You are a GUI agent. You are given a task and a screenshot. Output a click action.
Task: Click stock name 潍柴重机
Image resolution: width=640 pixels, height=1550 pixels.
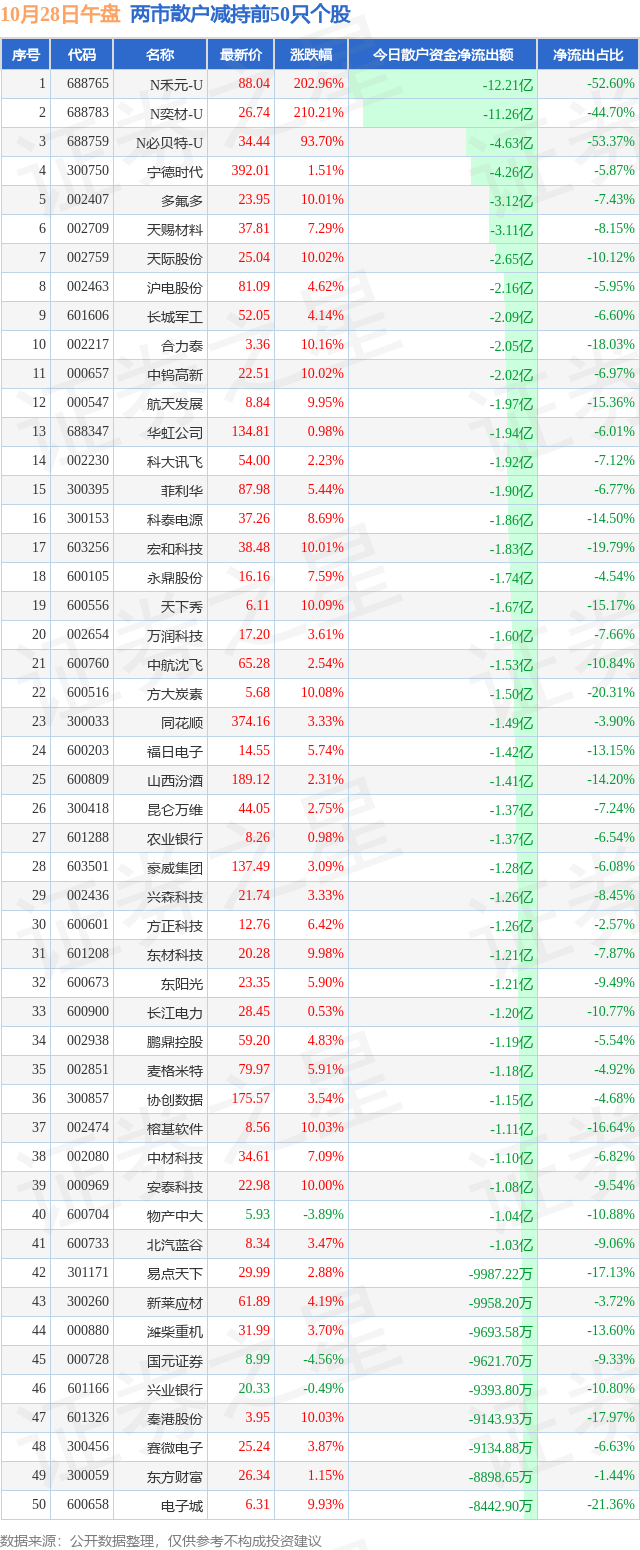point(175,1331)
